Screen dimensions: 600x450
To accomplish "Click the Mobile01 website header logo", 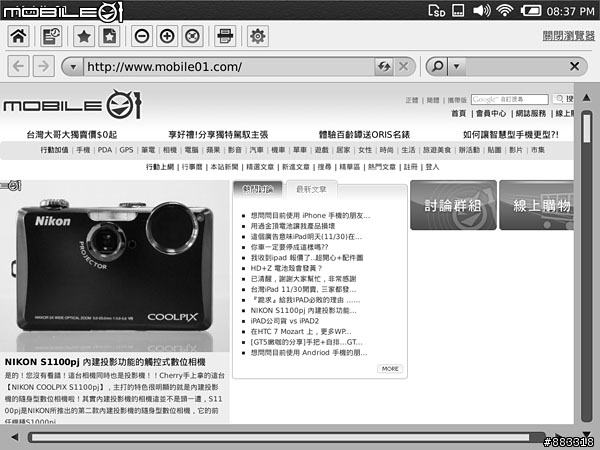I will [x=72, y=104].
